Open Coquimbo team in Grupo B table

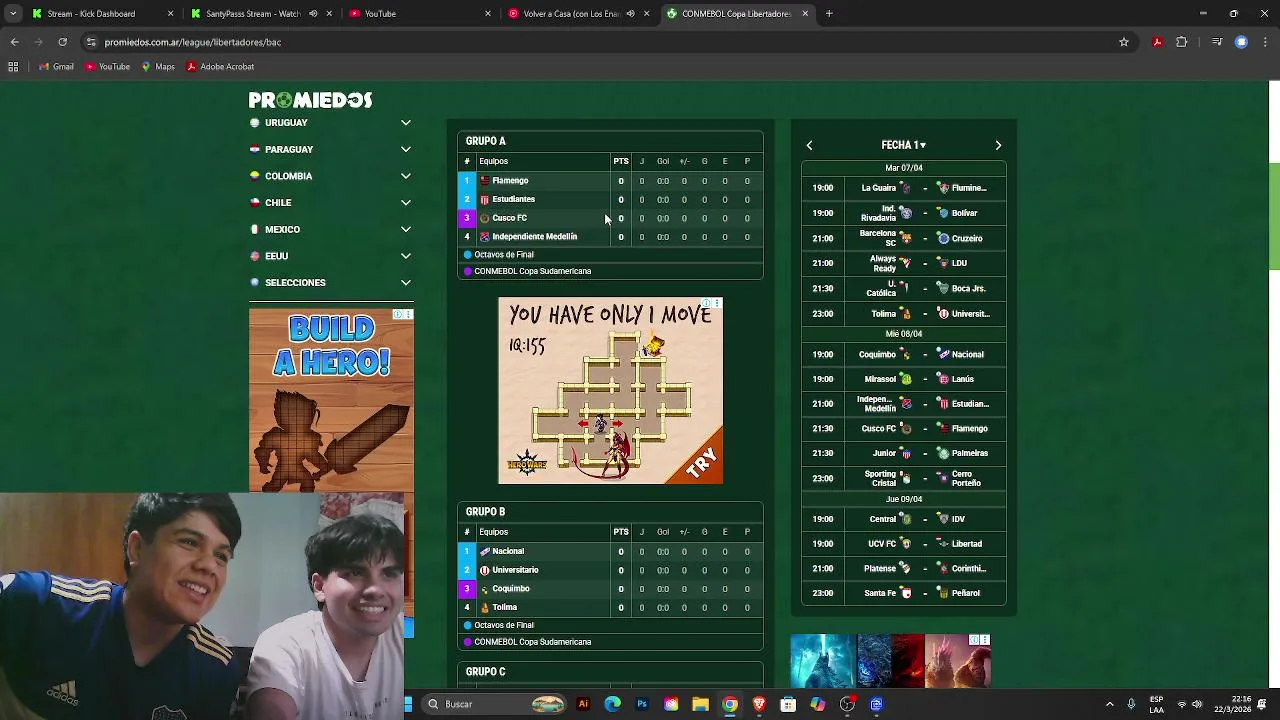click(x=510, y=589)
